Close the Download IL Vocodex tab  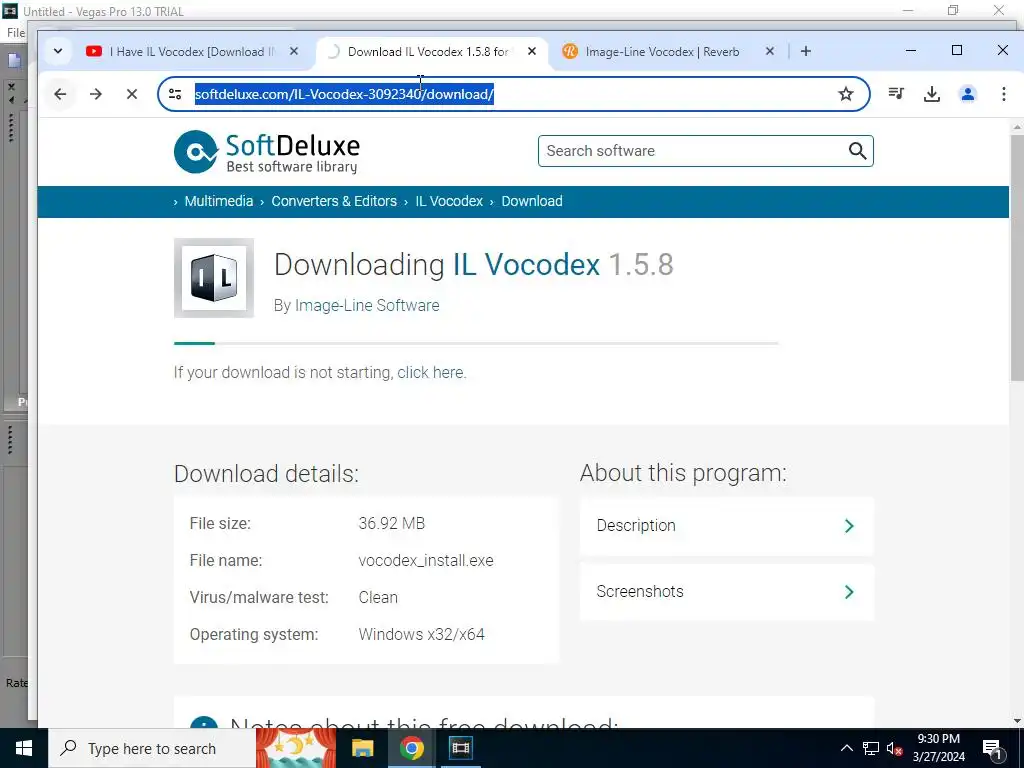tap(532, 51)
